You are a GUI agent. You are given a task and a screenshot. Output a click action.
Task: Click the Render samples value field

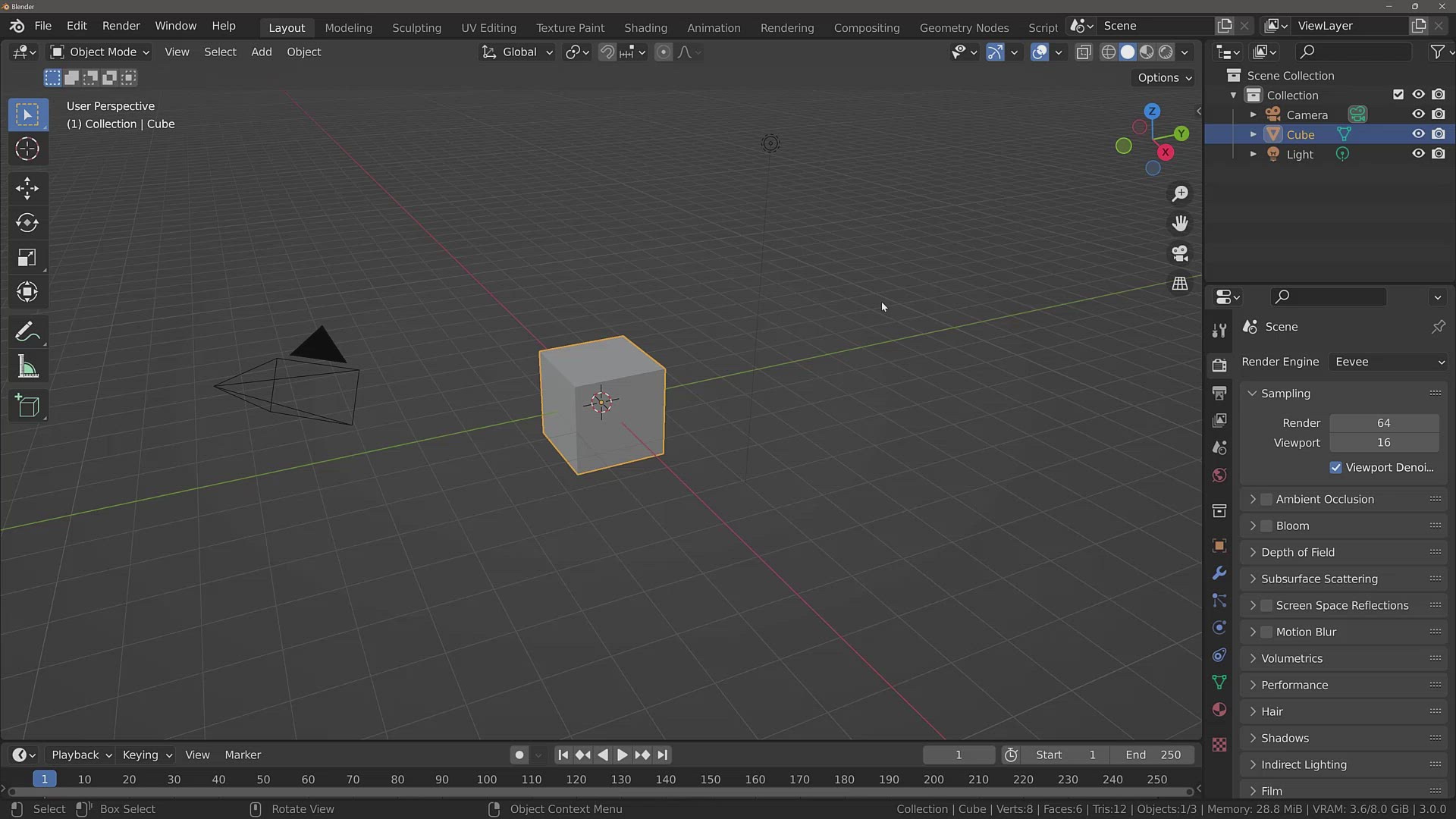[x=1384, y=423]
